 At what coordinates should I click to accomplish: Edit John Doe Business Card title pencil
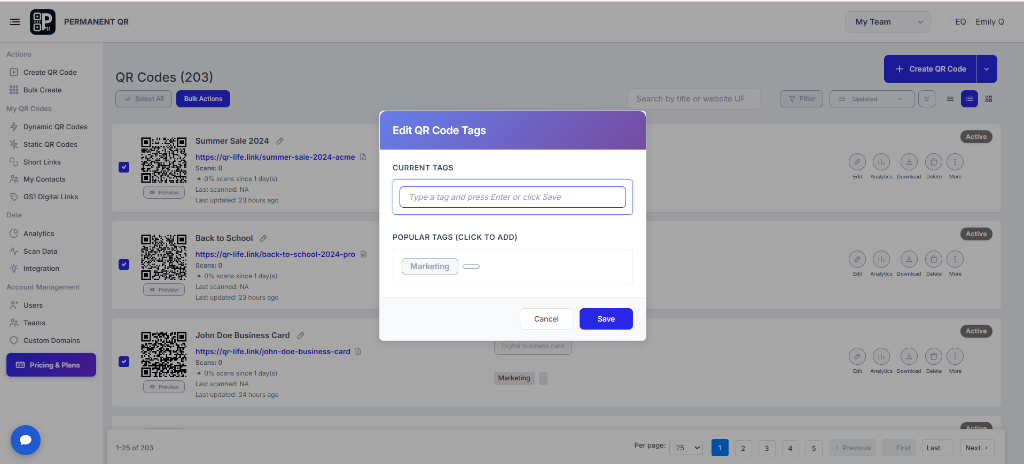click(300, 335)
